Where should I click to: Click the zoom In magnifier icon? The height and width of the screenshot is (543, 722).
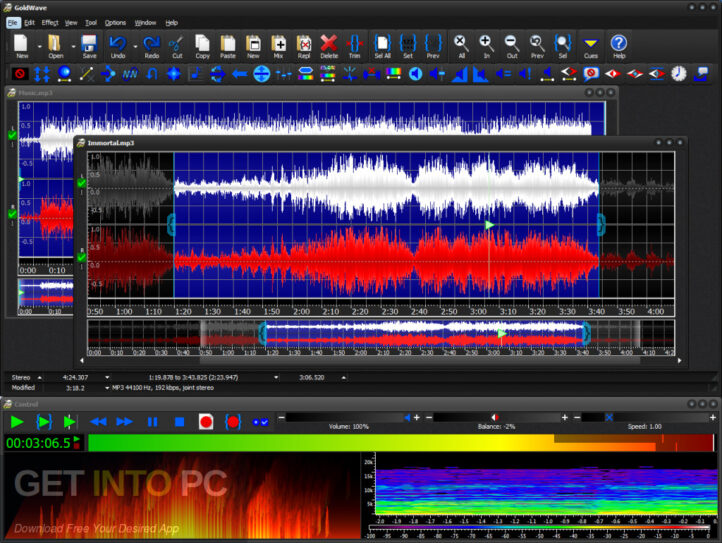pyautogui.click(x=486, y=47)
